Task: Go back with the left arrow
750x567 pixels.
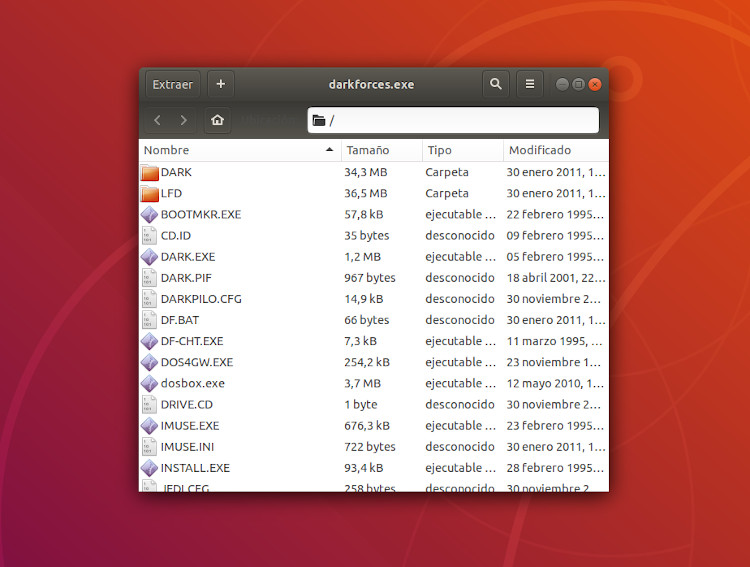Action: (157, 120)
